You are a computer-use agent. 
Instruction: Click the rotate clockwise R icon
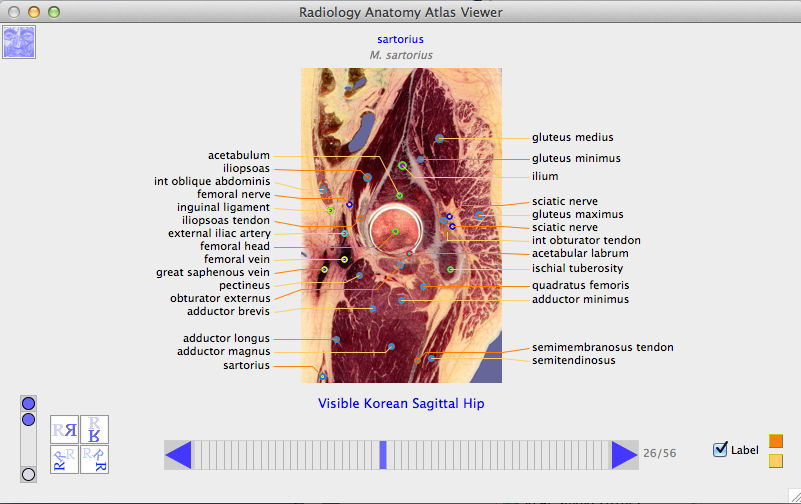[94, 459]
